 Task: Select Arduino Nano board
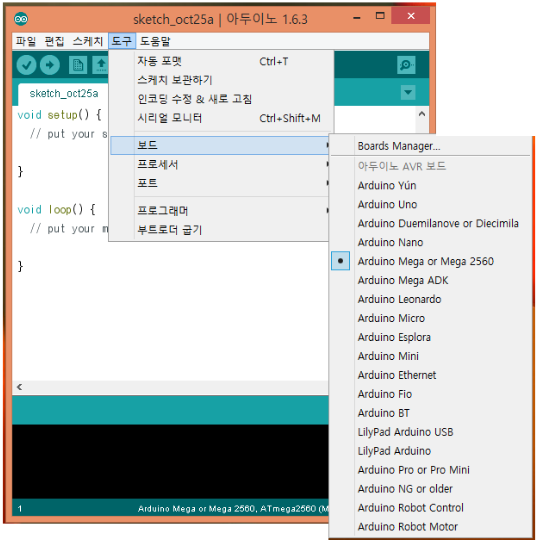(430, 242)
